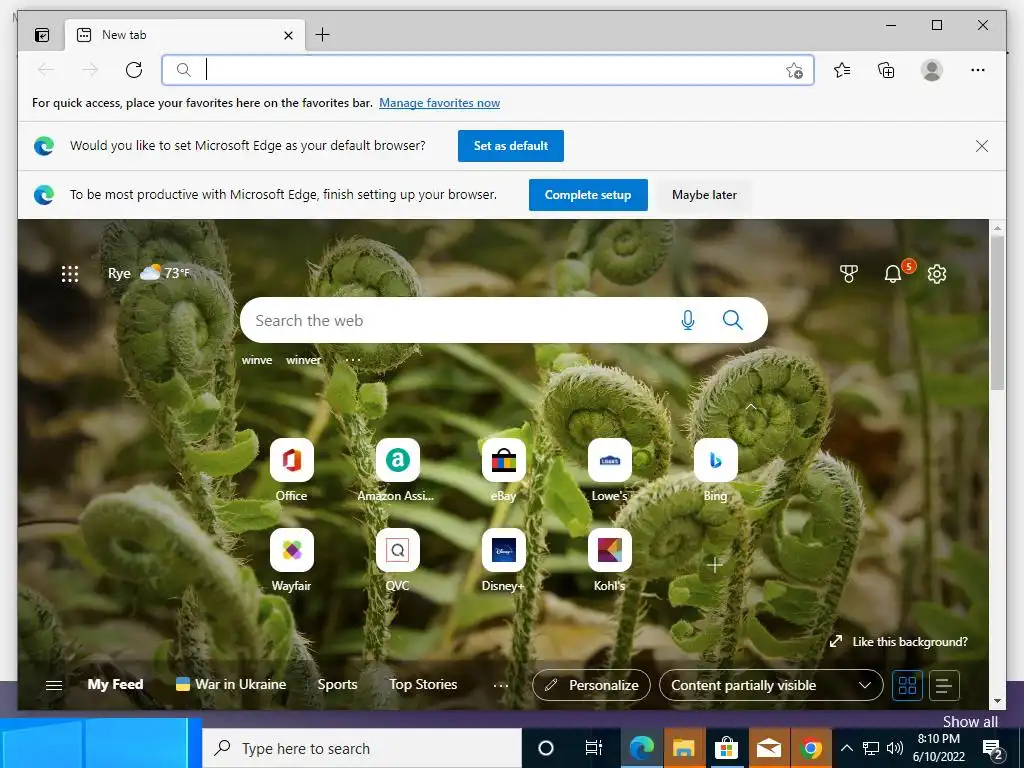Image resolution: width=1024 pixels, height=768 pixels.
Task: Open Bing quick link
Action: click(x=716, y=470)
